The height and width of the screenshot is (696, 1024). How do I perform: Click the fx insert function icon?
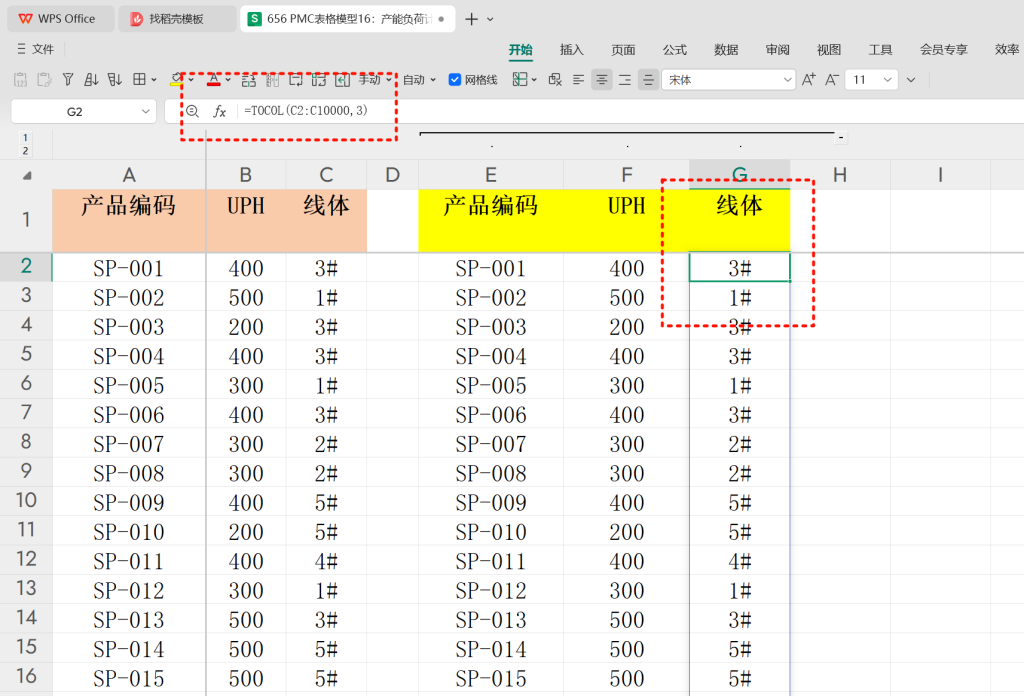(x=219, y=112)
